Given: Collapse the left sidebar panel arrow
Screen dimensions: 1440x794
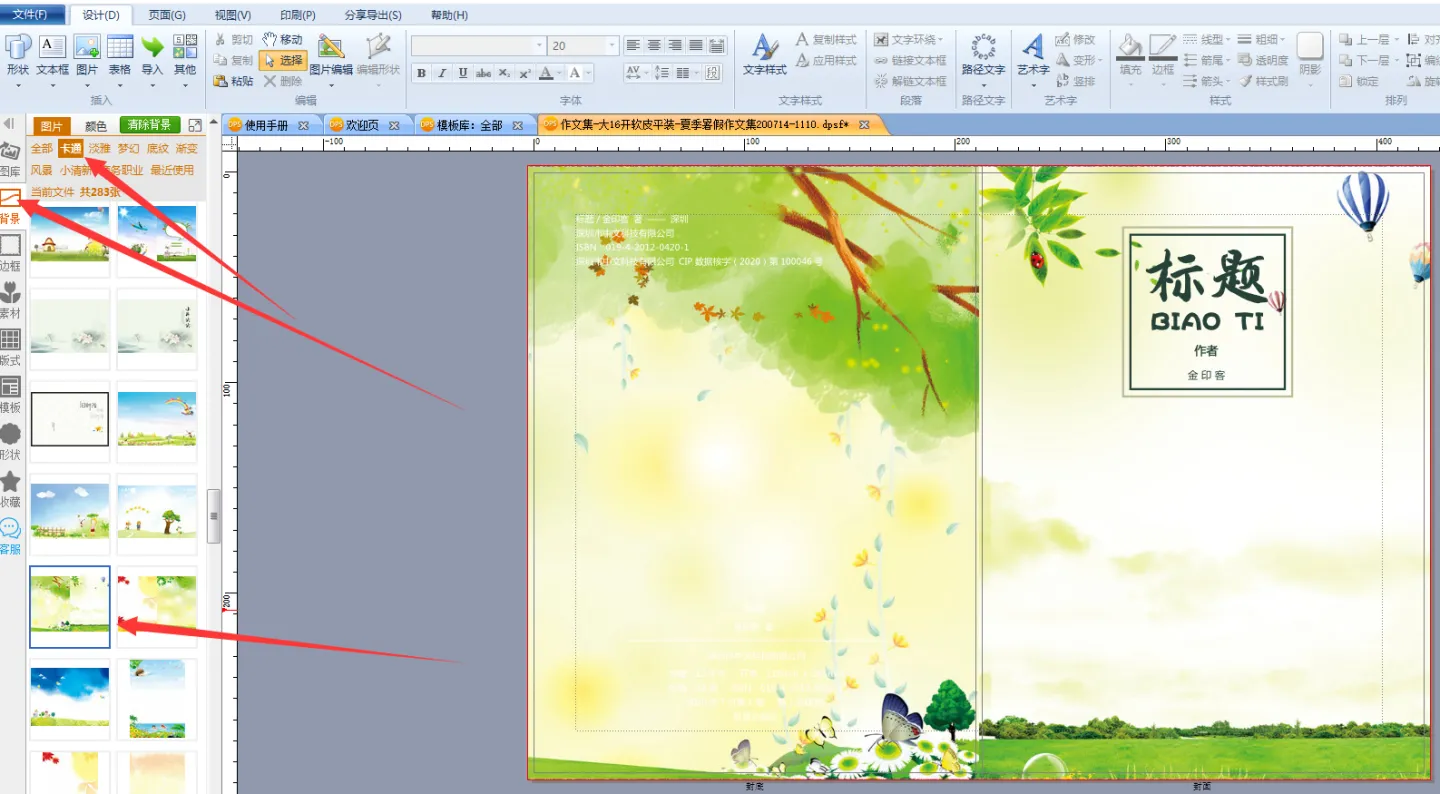Looking at the screenshot, I should [x=9, y=124].
